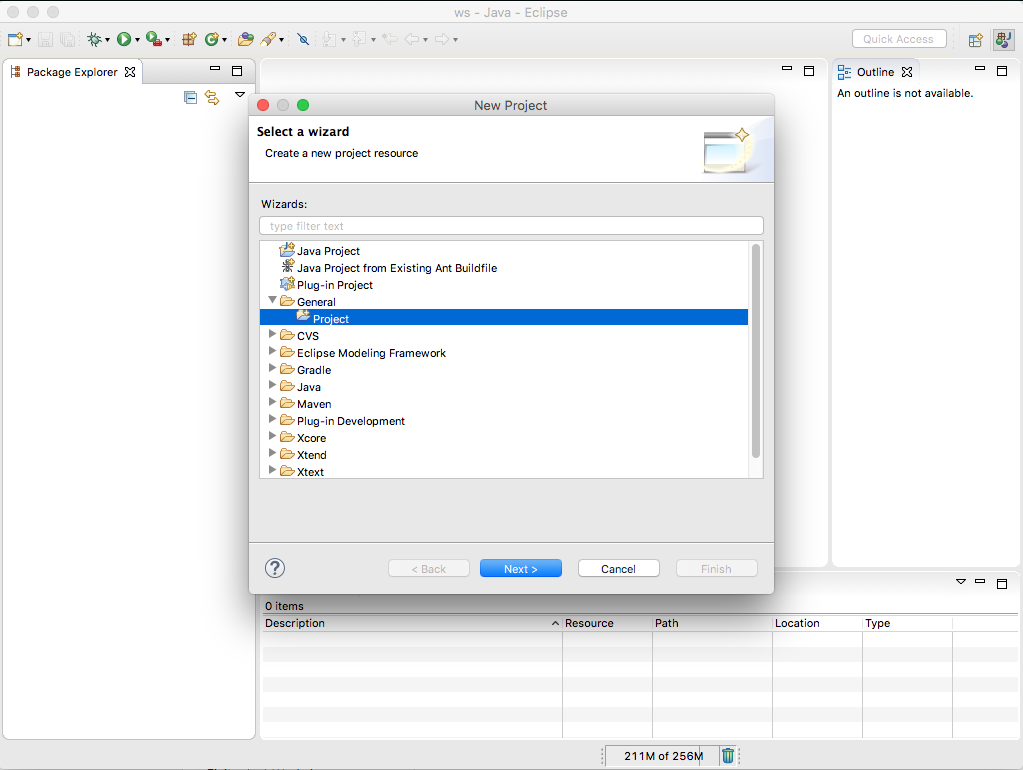1023x770 pixels.
Task: Click the Back navigation arrow icon
Action: pos(412,39)
